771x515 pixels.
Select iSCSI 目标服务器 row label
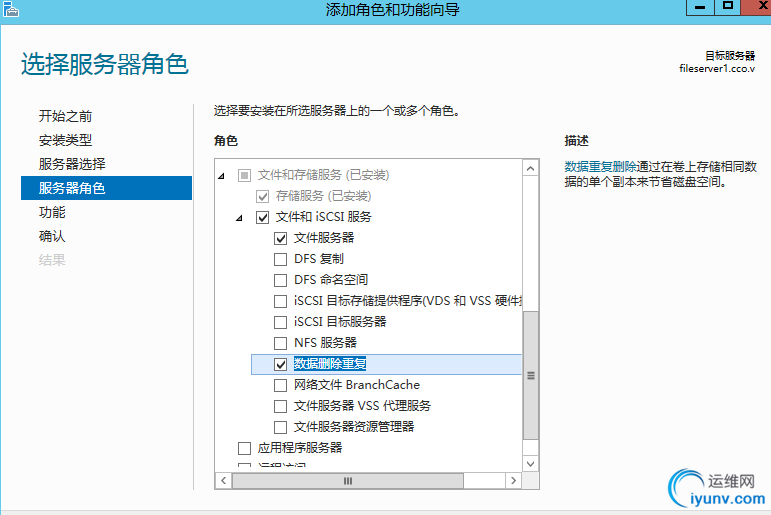(340, 322)
